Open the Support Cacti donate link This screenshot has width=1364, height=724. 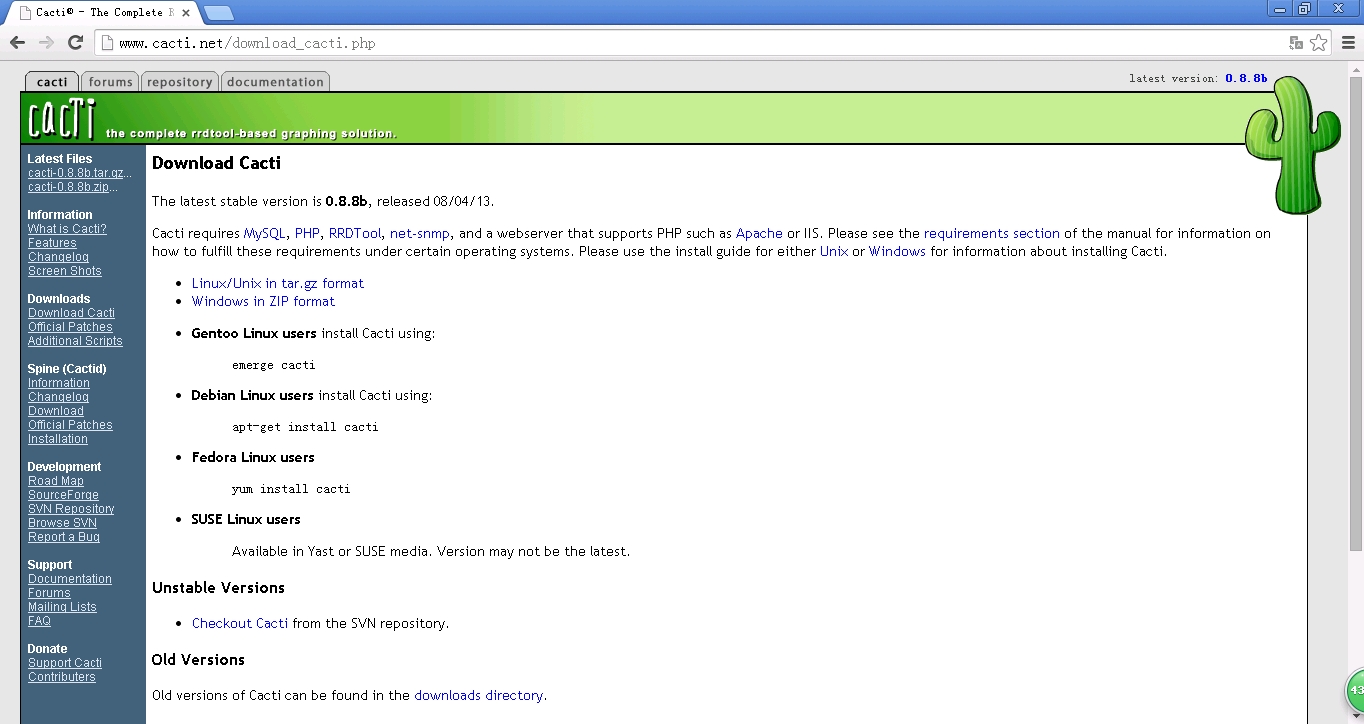click(x=65, y=663)
